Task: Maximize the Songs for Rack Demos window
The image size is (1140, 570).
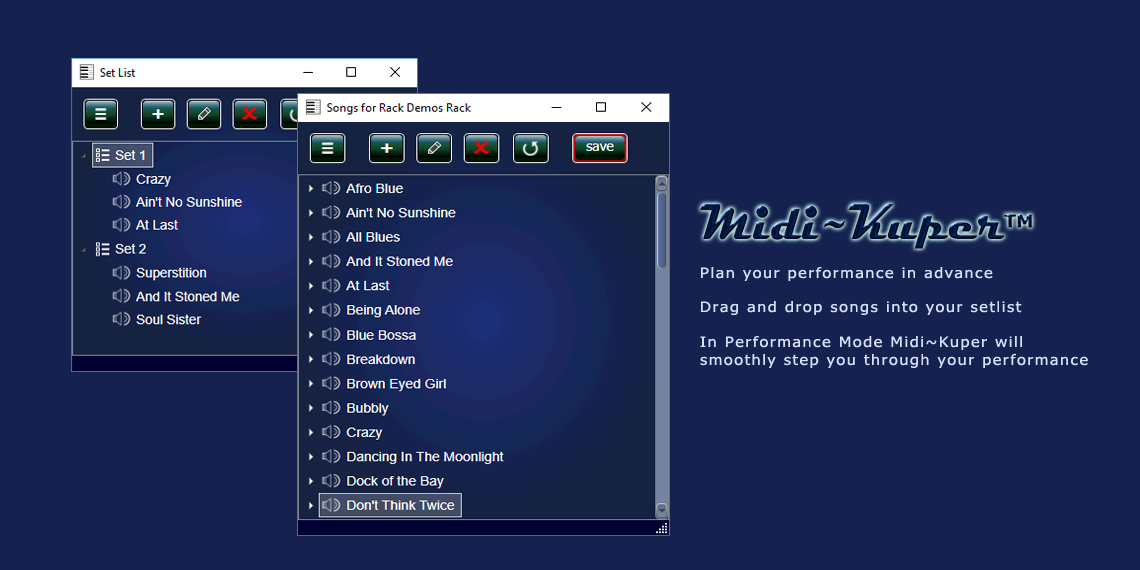Action: pyautogui.click(x=601, y=107)
